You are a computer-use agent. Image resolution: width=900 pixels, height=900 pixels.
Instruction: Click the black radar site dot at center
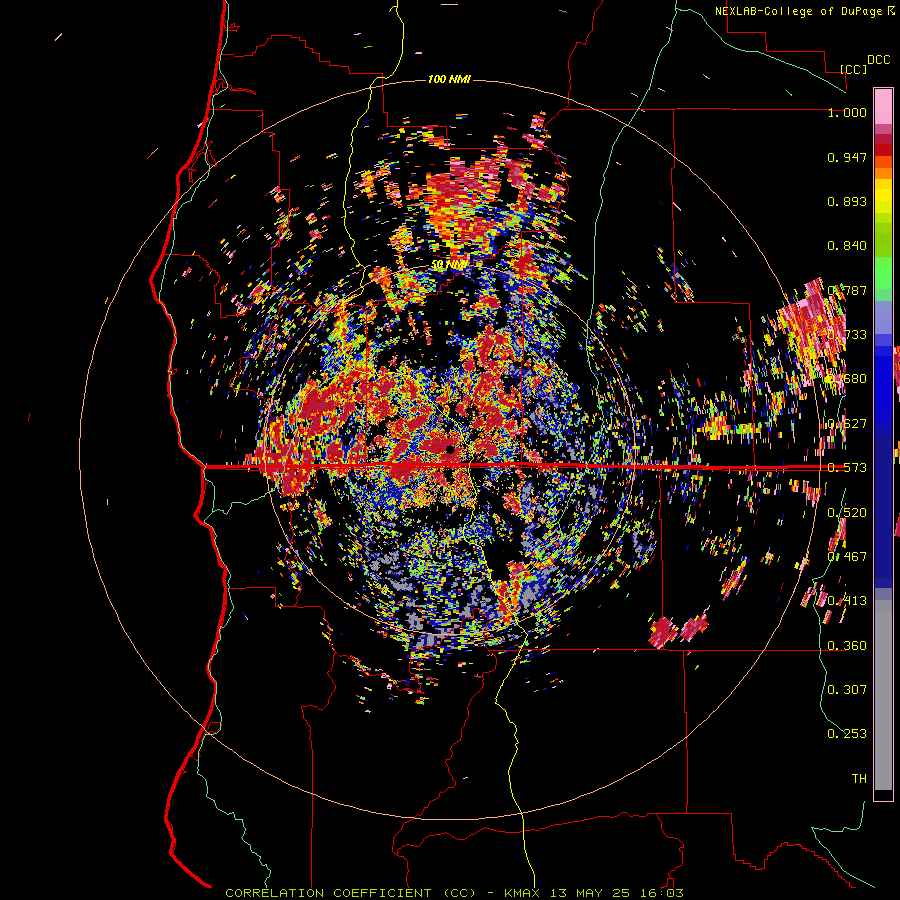[451, 449]
